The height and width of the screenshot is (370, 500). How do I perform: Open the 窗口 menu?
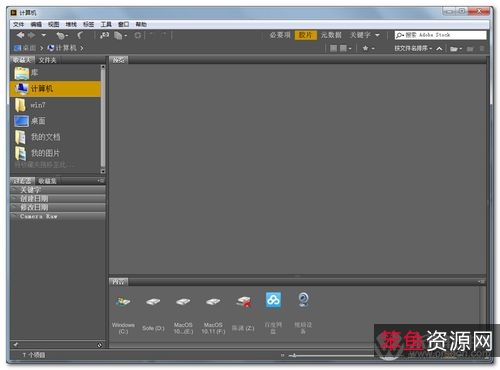[x=123, y=24]
